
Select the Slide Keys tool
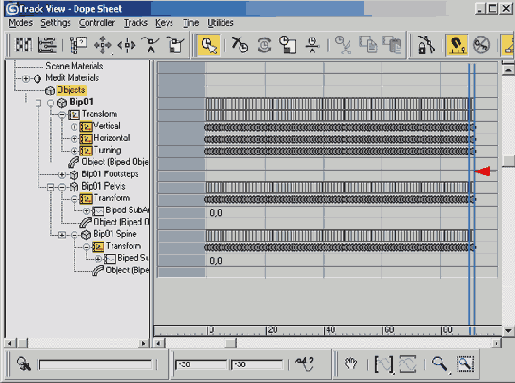point(127,45)
